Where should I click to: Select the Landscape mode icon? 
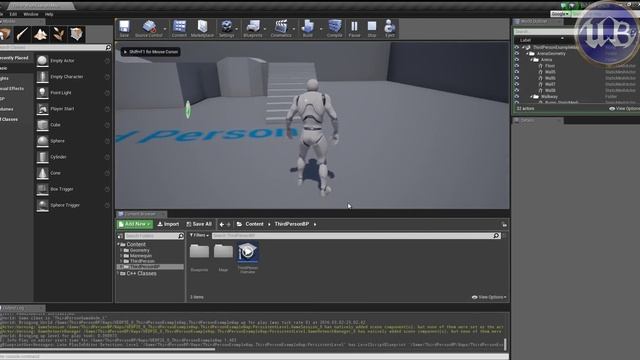(x=40, y=34)
